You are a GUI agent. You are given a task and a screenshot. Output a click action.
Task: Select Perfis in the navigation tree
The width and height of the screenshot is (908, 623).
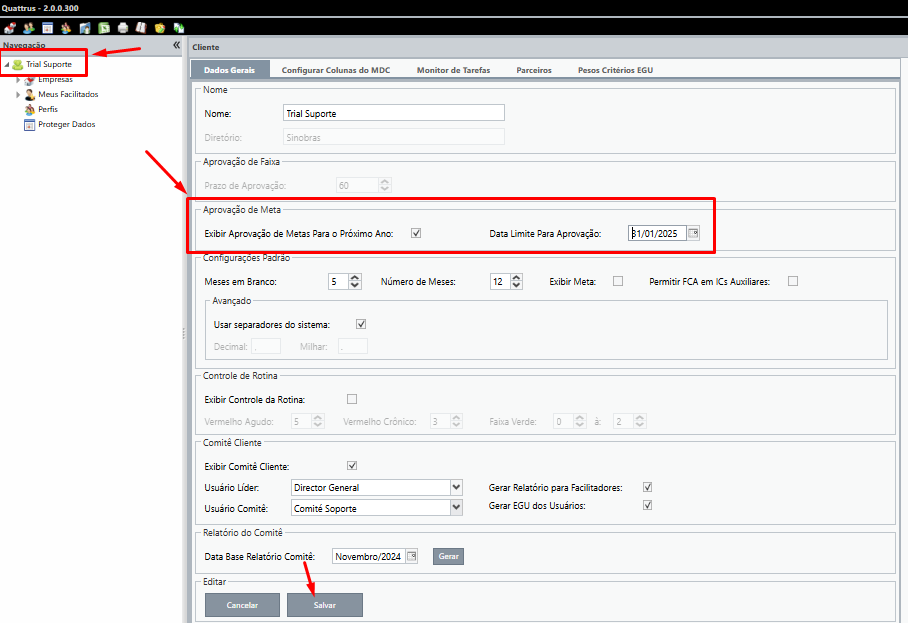48,109
